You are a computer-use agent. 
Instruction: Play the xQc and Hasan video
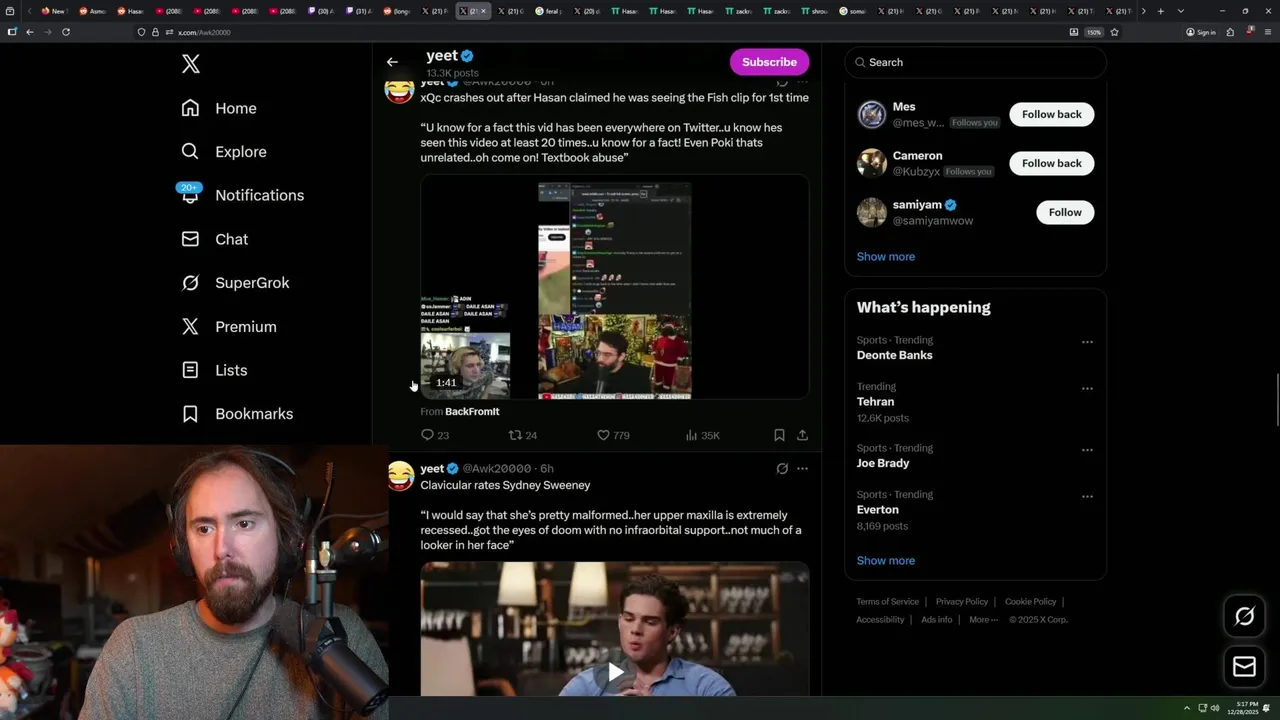pyautogui.click(x=614, y=287)
